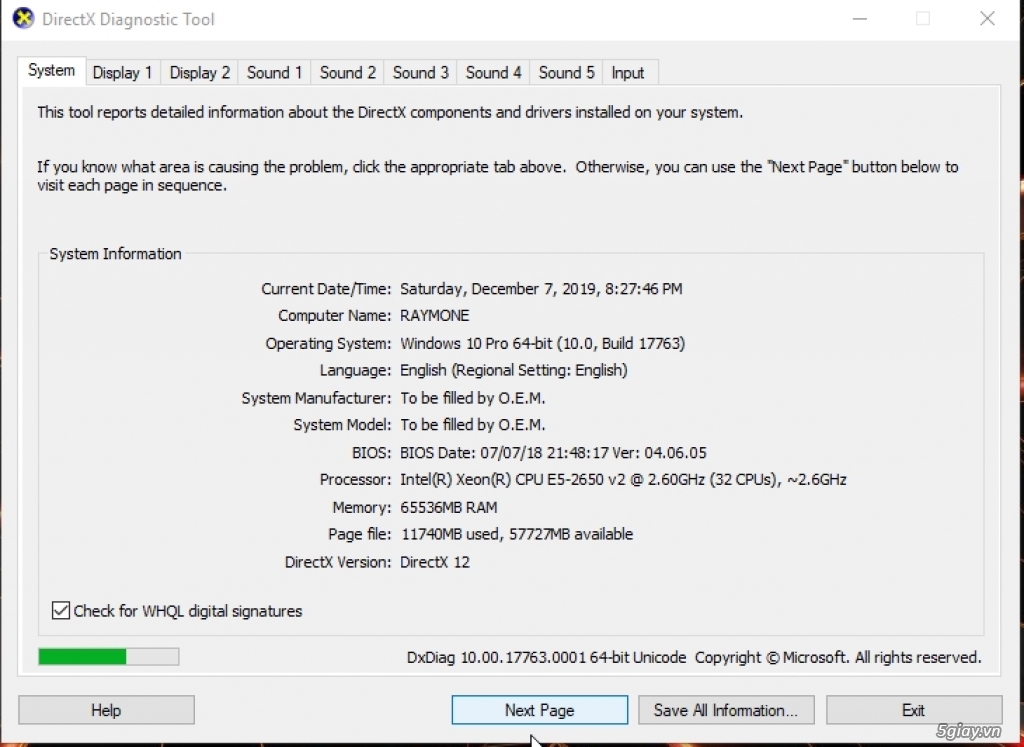Image resolution: width=1024 pixels, height=747 pixels.
Task: View the Sound 5 tab
Action: coord(566,72)
